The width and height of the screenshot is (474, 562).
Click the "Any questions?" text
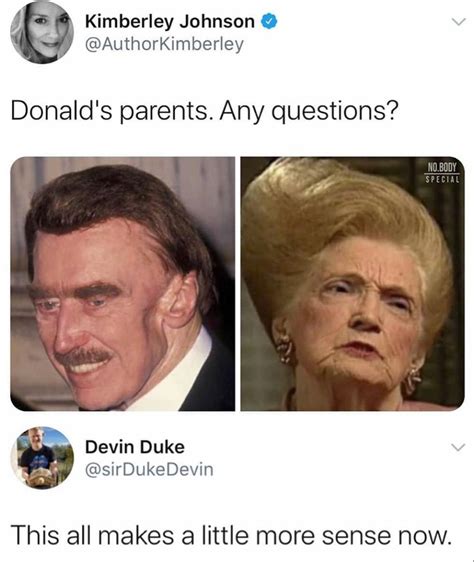(x=309, y=111)
